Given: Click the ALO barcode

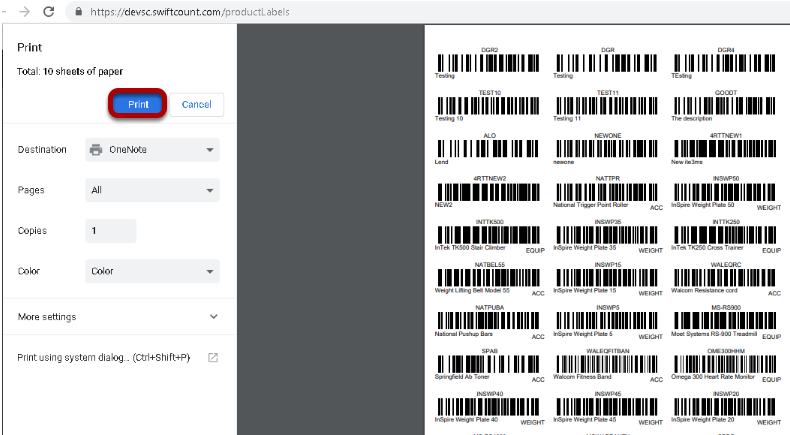Looking at the screenshot, I should (488, 149).
